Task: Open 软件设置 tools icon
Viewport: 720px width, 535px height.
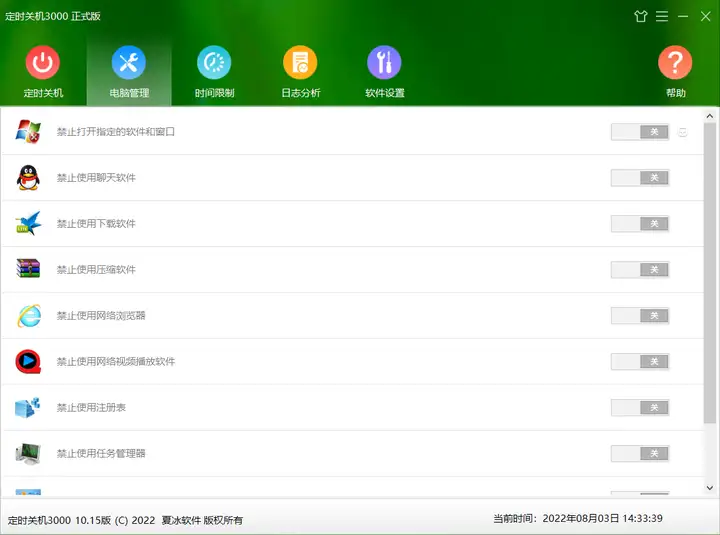Action: coord(384,62)
